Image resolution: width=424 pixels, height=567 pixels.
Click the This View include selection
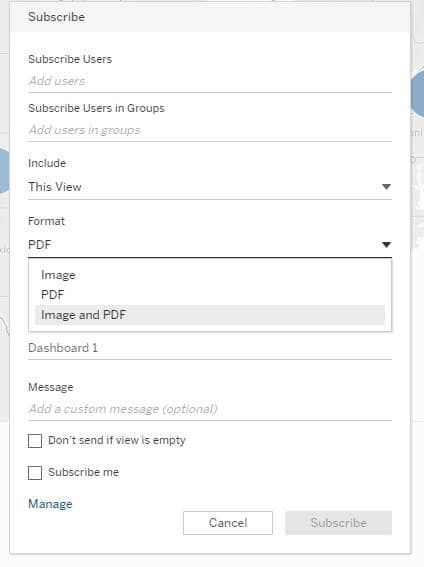[x=55, y=187]
